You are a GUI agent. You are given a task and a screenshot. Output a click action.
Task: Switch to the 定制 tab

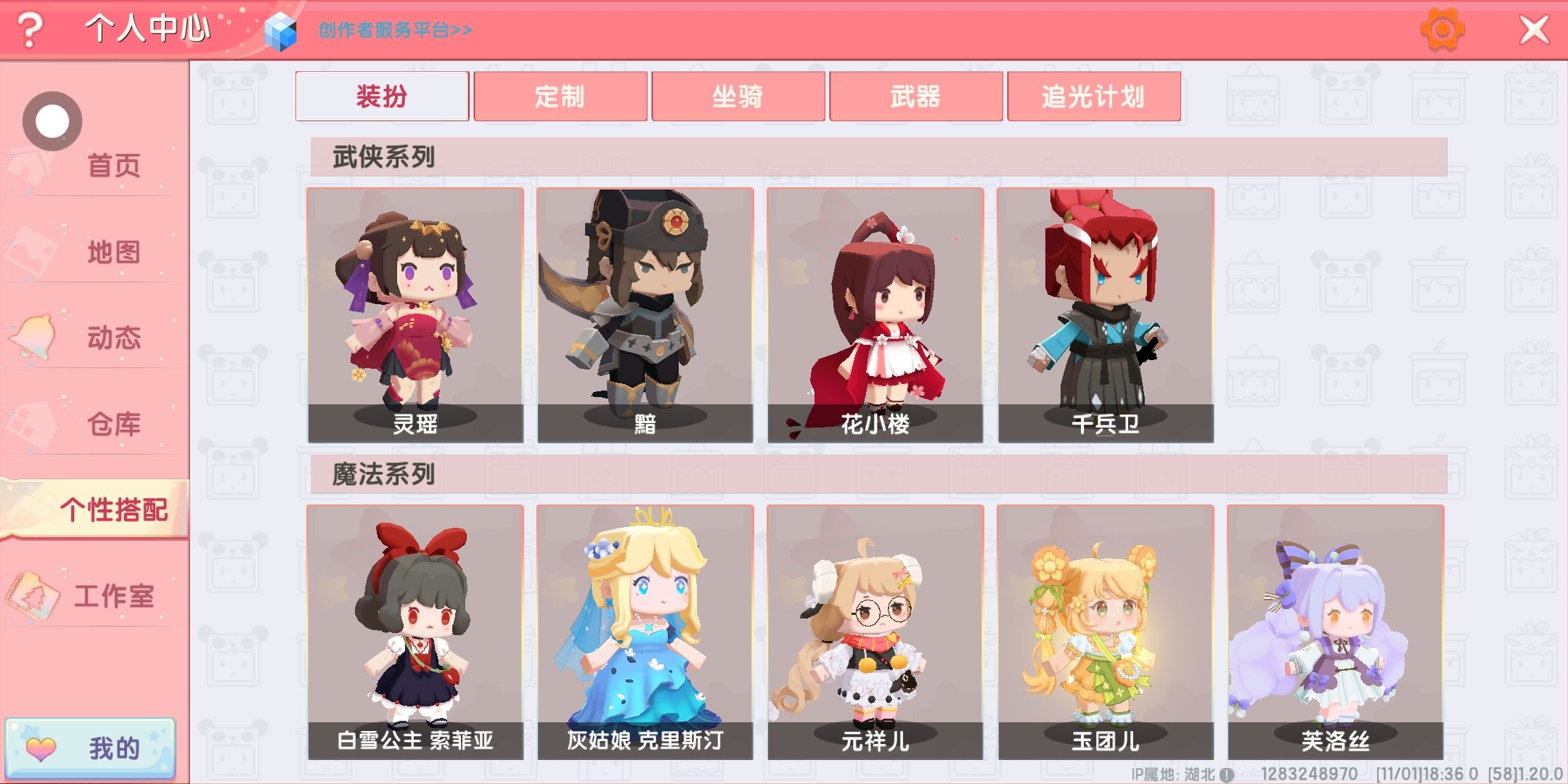click(560, 96)
